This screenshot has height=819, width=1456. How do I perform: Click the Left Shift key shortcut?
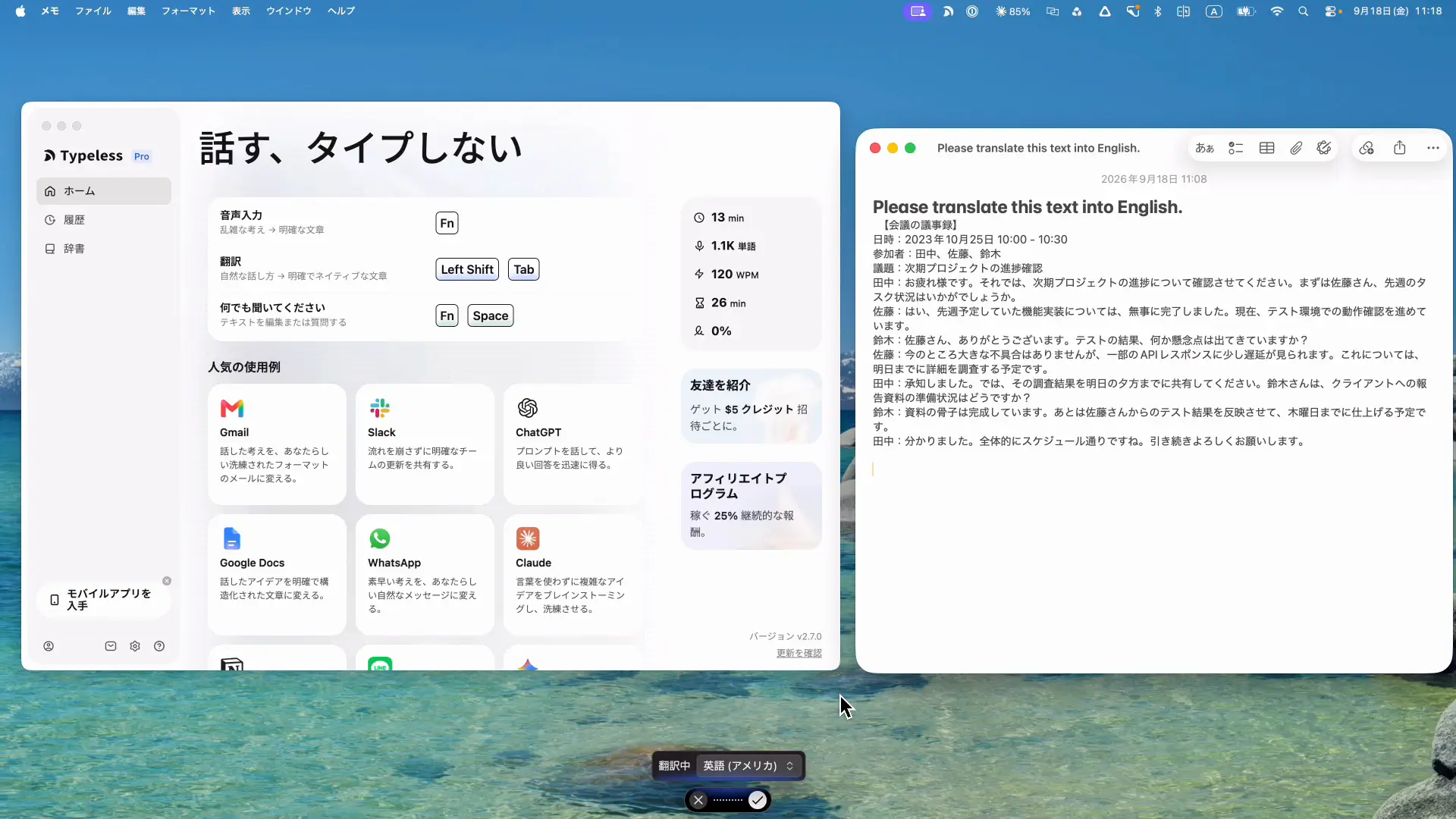point(467,269)
